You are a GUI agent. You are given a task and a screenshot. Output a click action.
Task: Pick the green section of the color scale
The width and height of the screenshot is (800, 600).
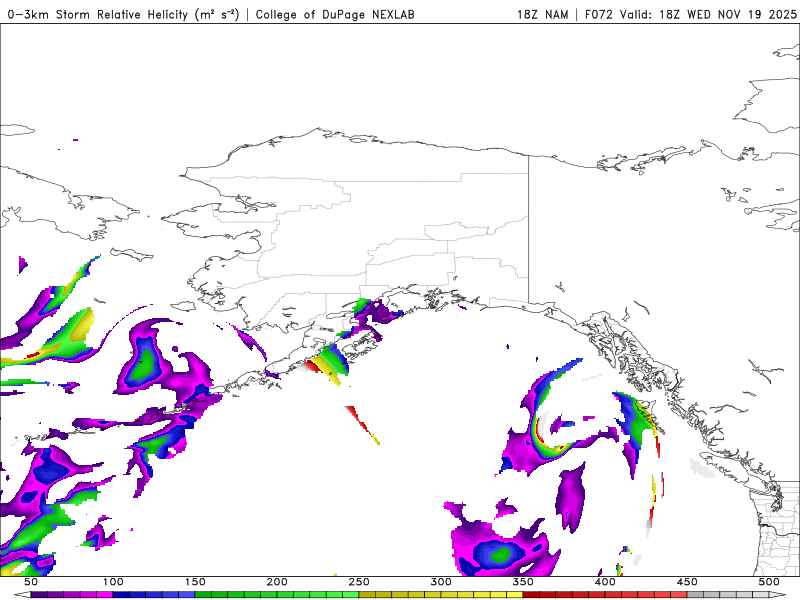point(277,595)
